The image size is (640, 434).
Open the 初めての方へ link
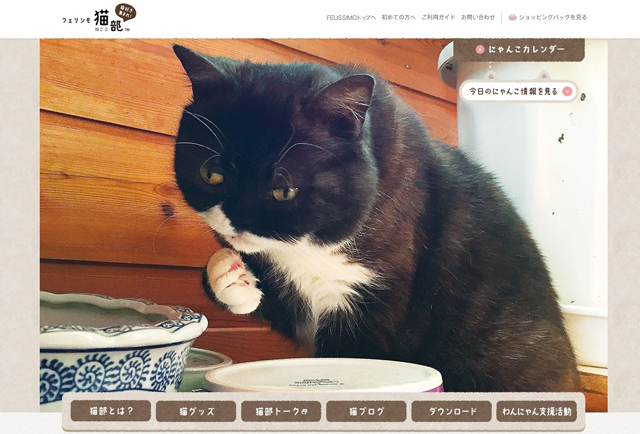pyautogui.click(x=398, y=18)
